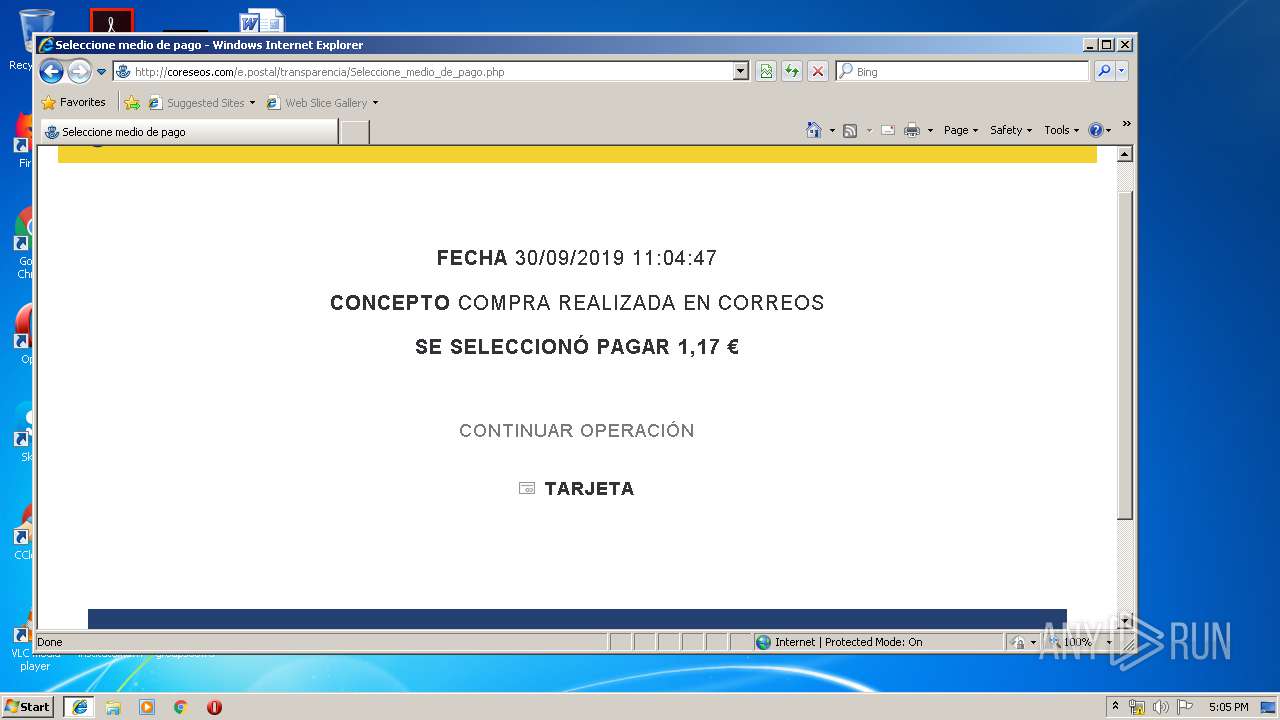Image resolution: width=1280 pixels, height=720 pixels.
Task: Click the 'CONCEPTO COMPRA REALIZADA EN CORREOS' text
Action: (x=577, y=303)
